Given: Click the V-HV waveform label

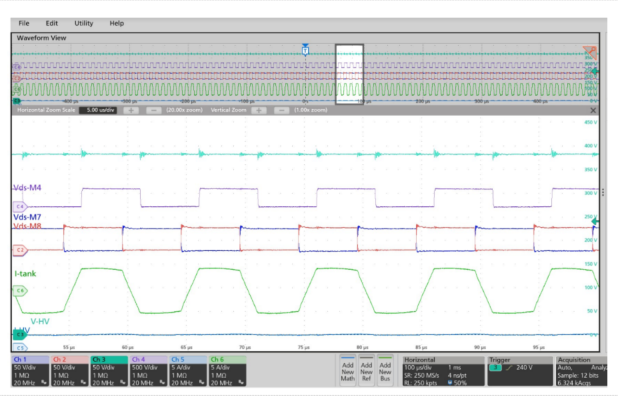Looking at the screenshot, I should pos(40,322).
